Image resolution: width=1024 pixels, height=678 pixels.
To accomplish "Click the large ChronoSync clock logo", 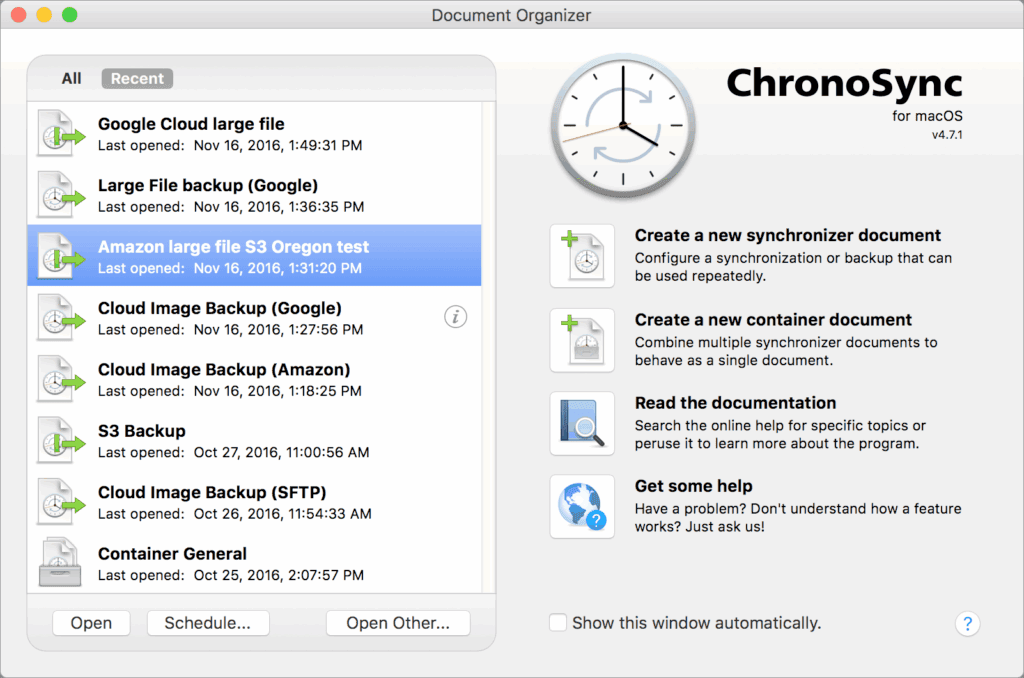I will pos(622,127).
